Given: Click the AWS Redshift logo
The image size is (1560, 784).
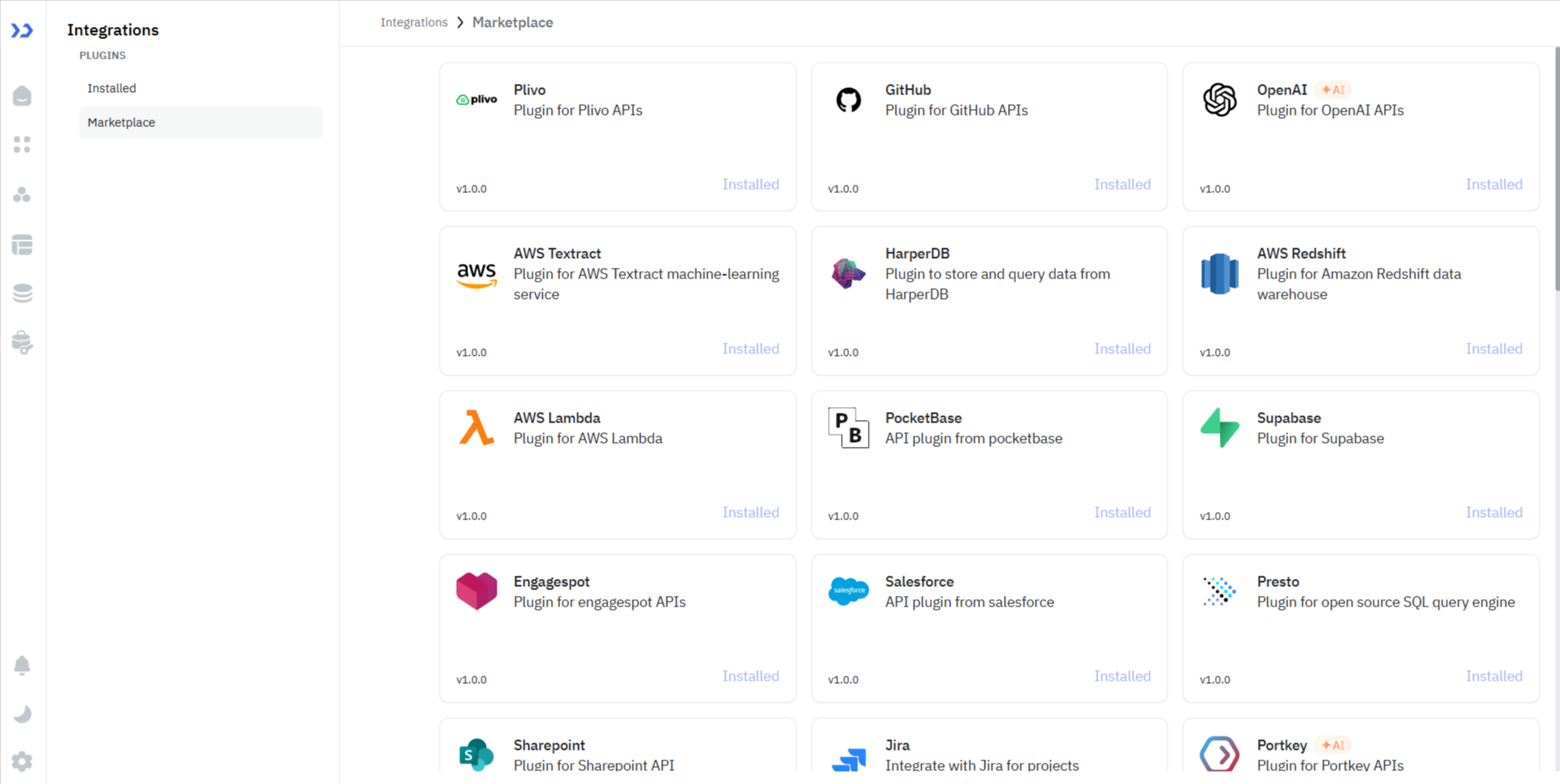Looking at the screenshot, I should (1220, 274).
